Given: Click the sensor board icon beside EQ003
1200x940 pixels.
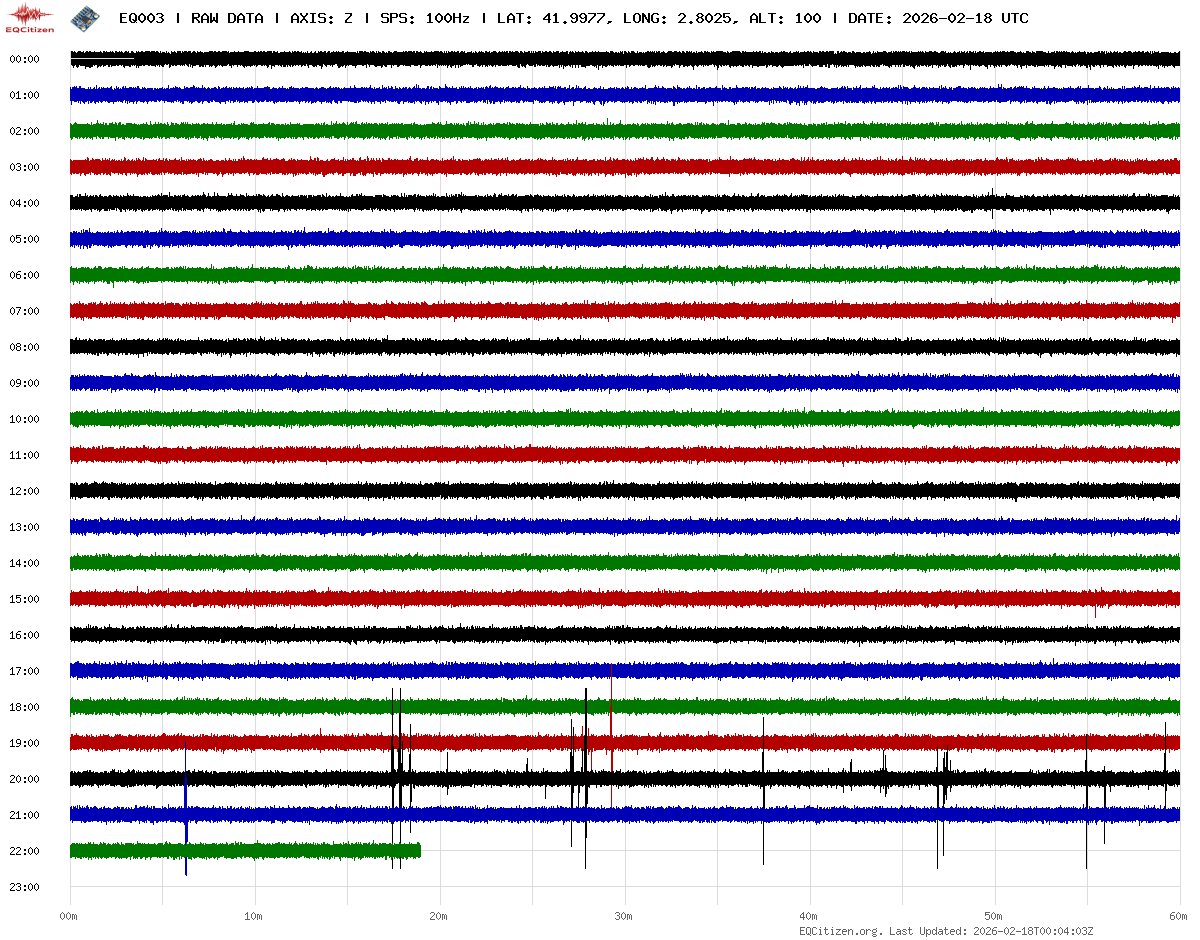Looking at the screenshot, I should (82, 18).
